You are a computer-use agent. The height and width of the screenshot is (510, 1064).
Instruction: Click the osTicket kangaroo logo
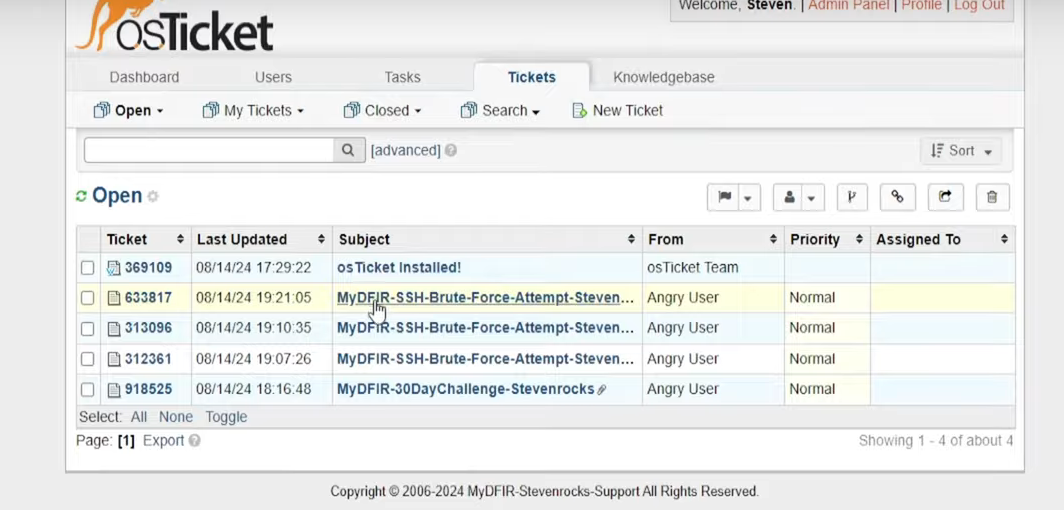click(x=174, y=26)
